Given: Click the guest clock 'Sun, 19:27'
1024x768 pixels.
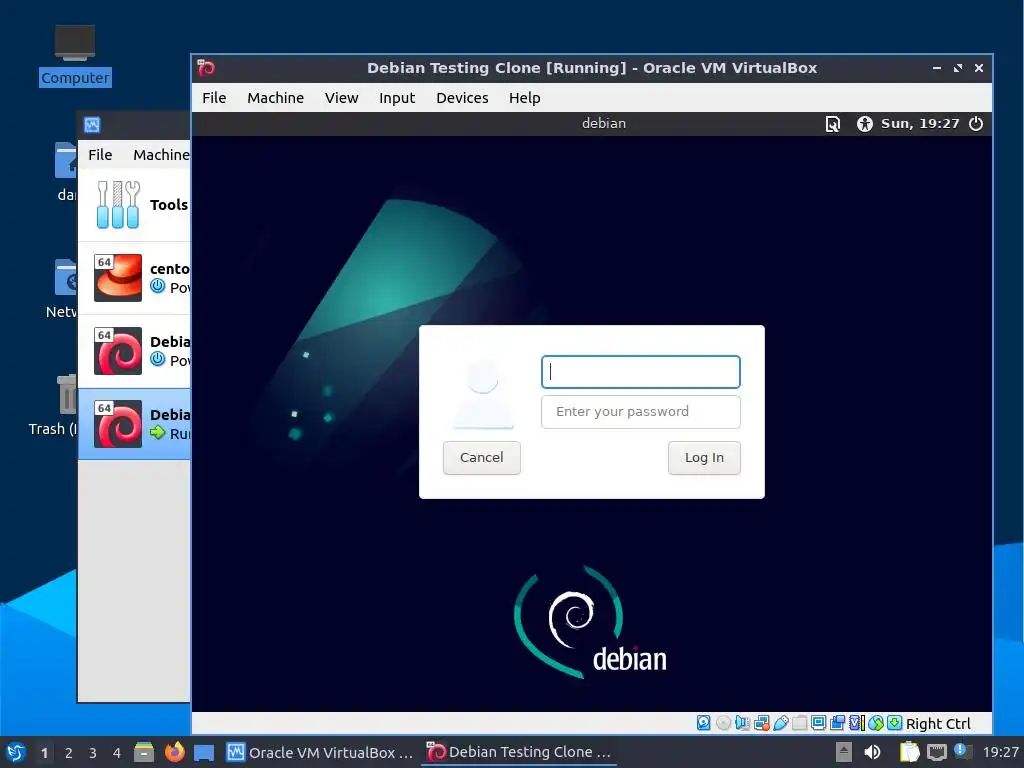Looking at the screenshot, I should point(920,123).
